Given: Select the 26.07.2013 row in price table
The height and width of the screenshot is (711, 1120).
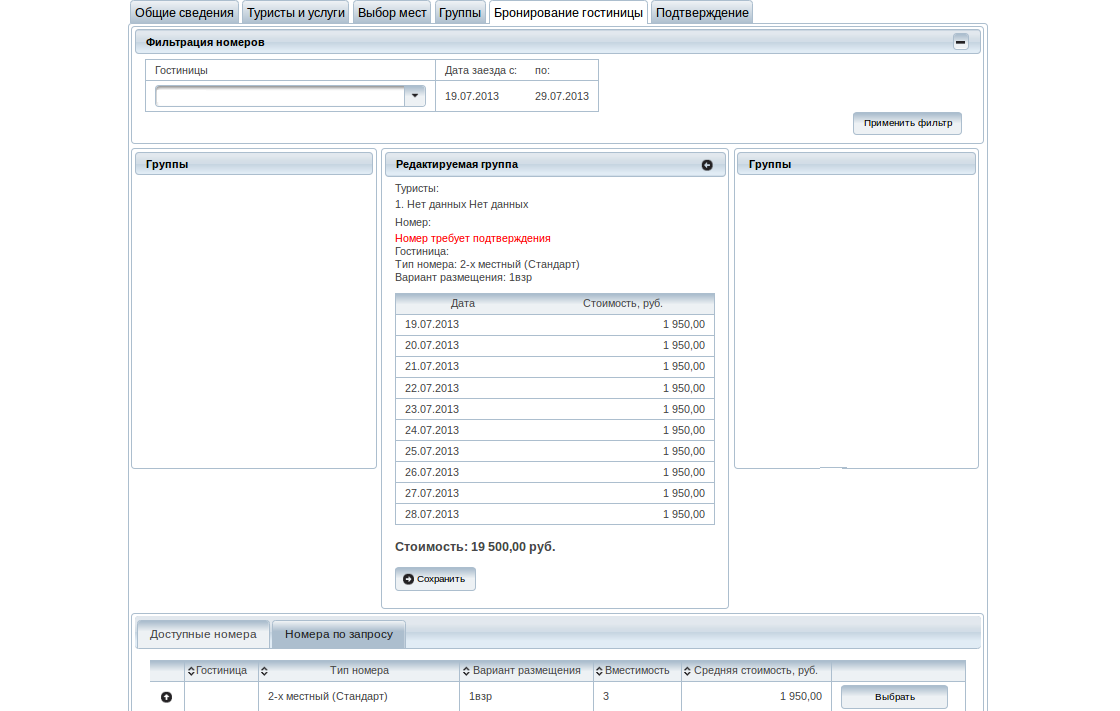Looking at the screenshot, I should point(555,472).
